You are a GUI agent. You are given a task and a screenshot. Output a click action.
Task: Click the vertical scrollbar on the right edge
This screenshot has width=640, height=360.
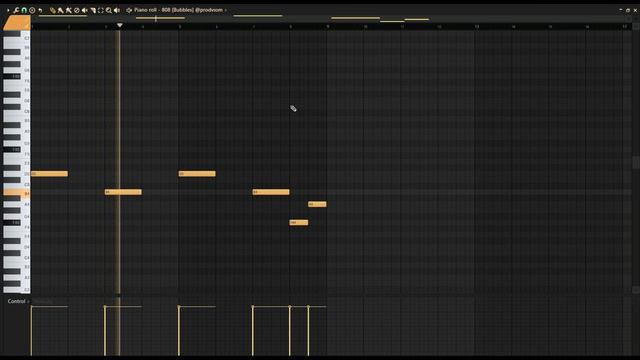636,162
